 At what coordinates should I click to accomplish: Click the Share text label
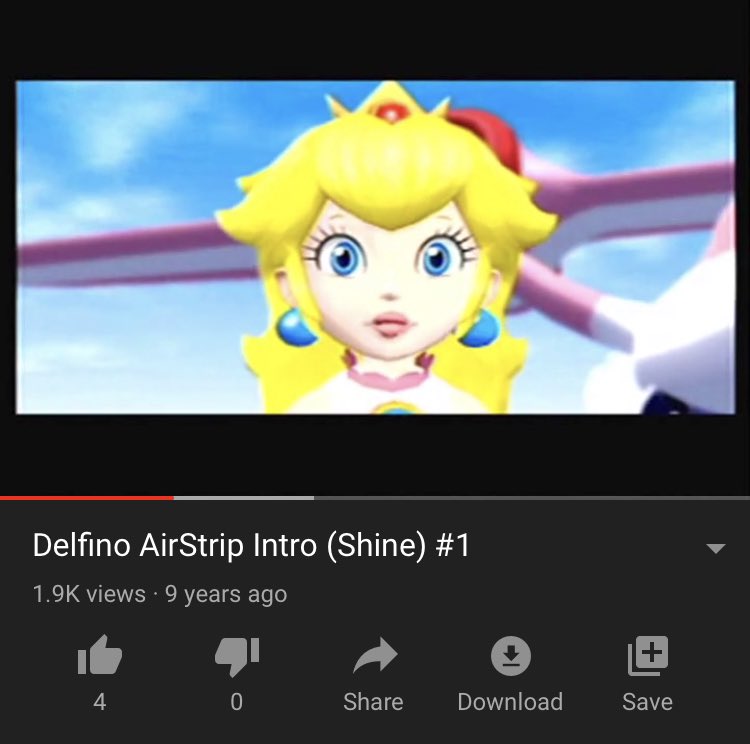click(x=373, y=702)
